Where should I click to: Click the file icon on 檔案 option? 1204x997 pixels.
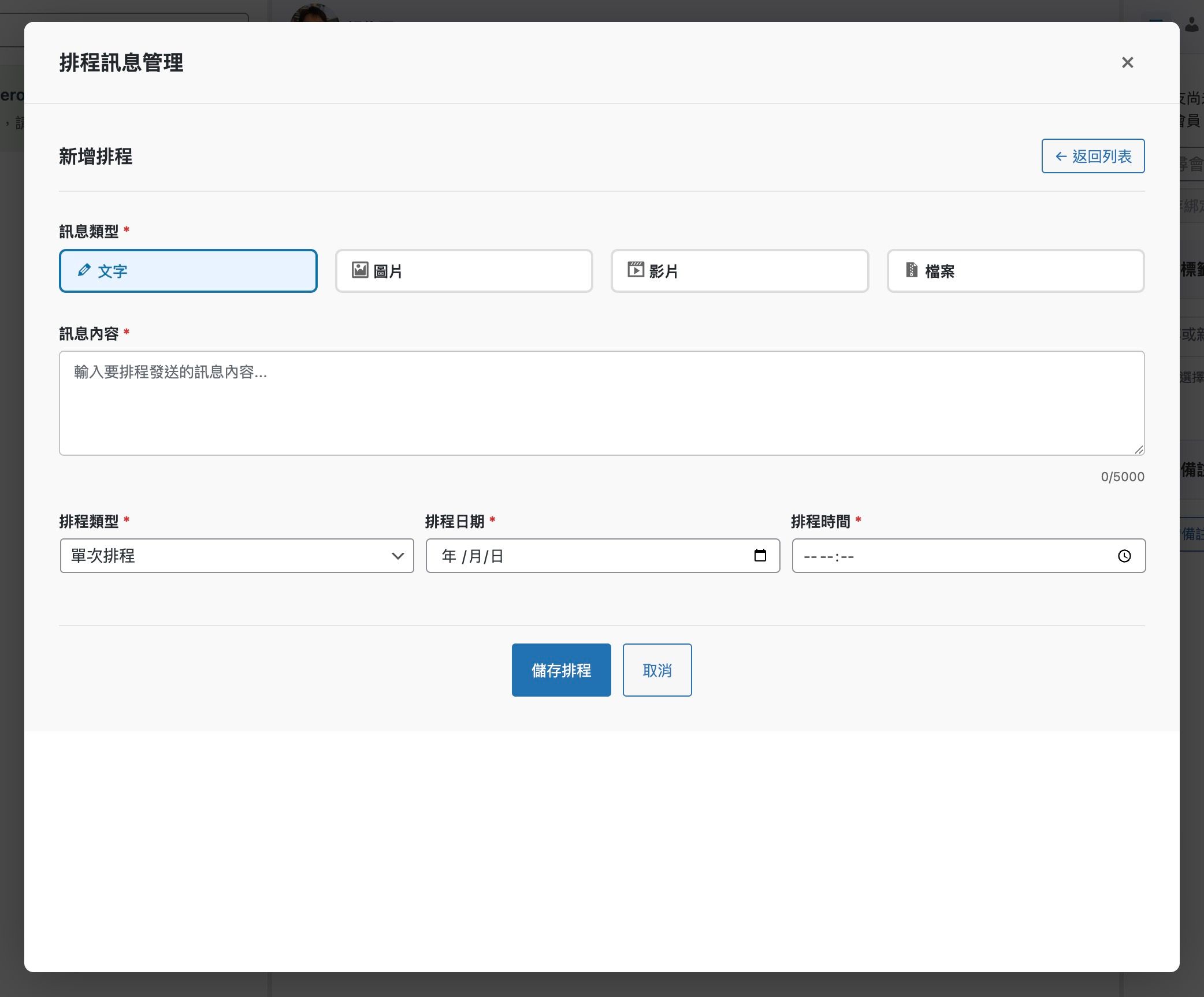pos(912,270)
